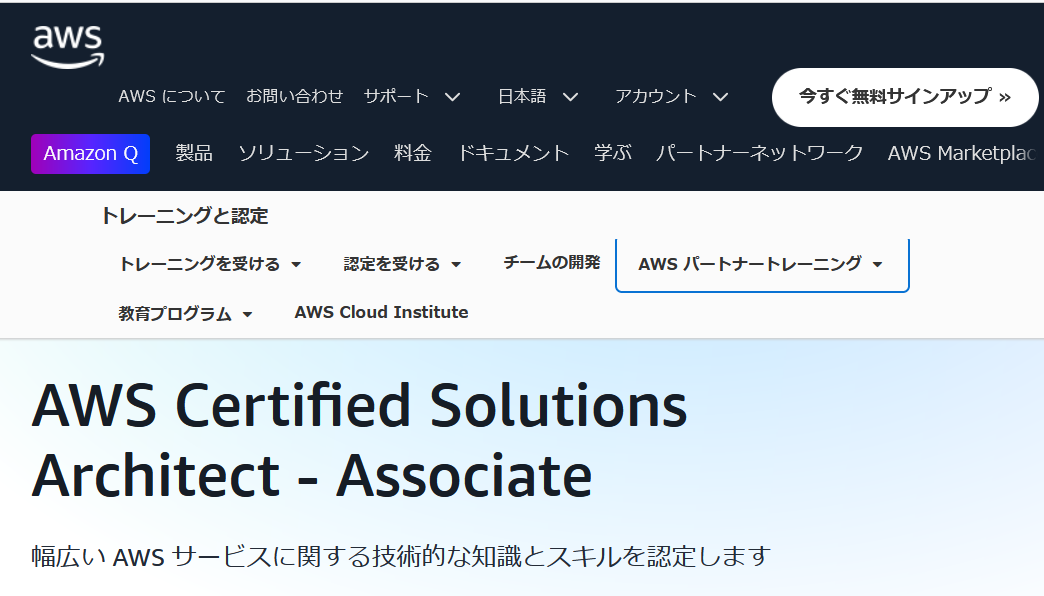Open ドキュメント in the navigation
Image resolution: width=1044 pixels, height=596 pixels.
point(513,153)
